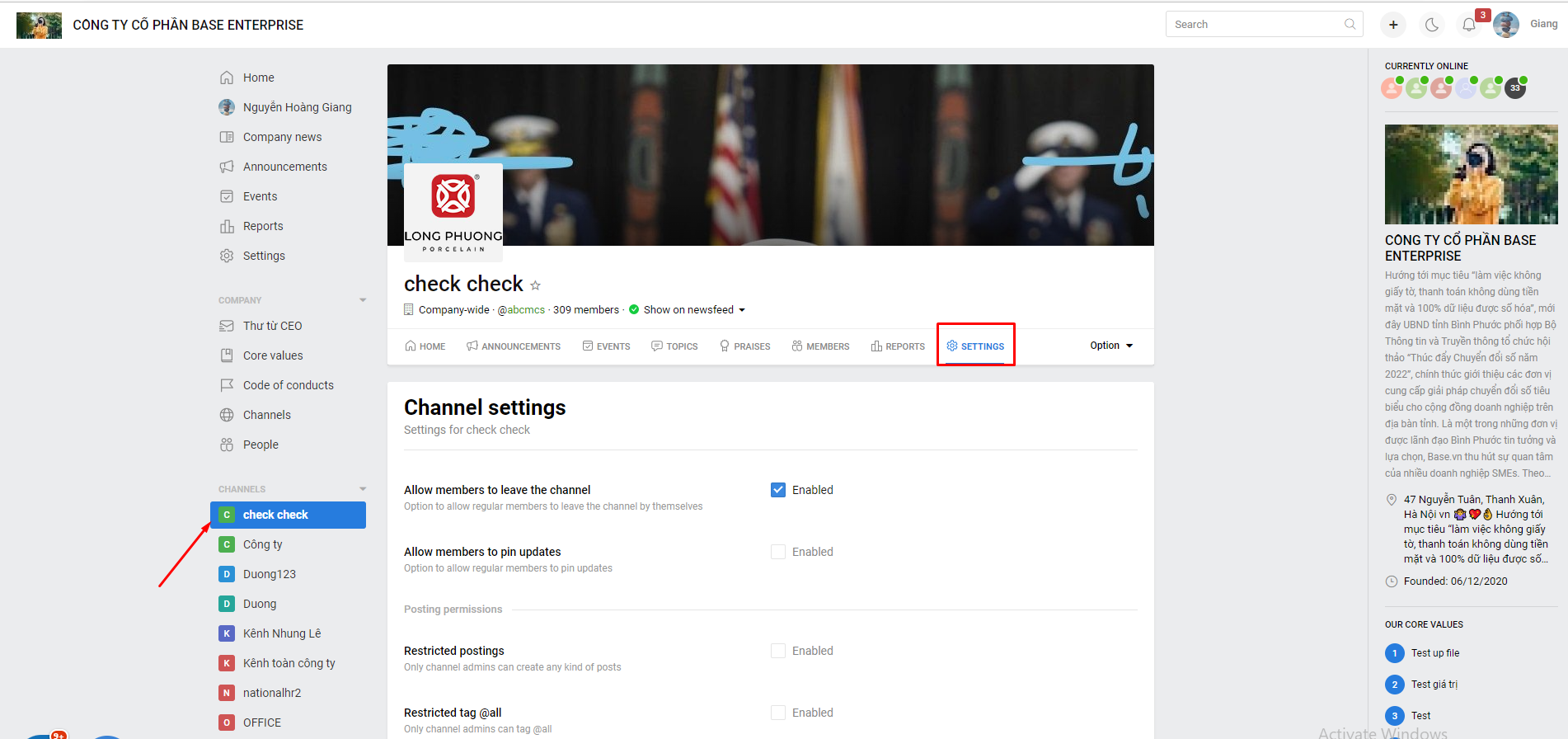The image size is (1568, 739).
Task: Click 309 members link
Action: tap(586, 310)
